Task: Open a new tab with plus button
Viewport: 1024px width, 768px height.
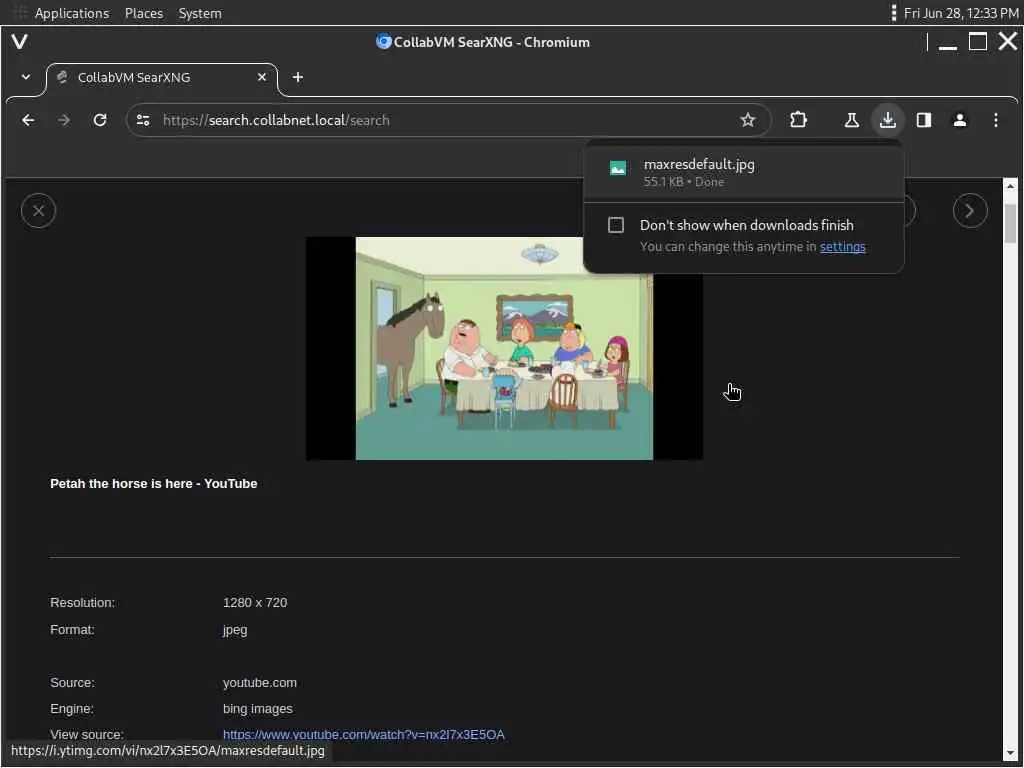Action: pyautogui.click(x=298, y=77)
